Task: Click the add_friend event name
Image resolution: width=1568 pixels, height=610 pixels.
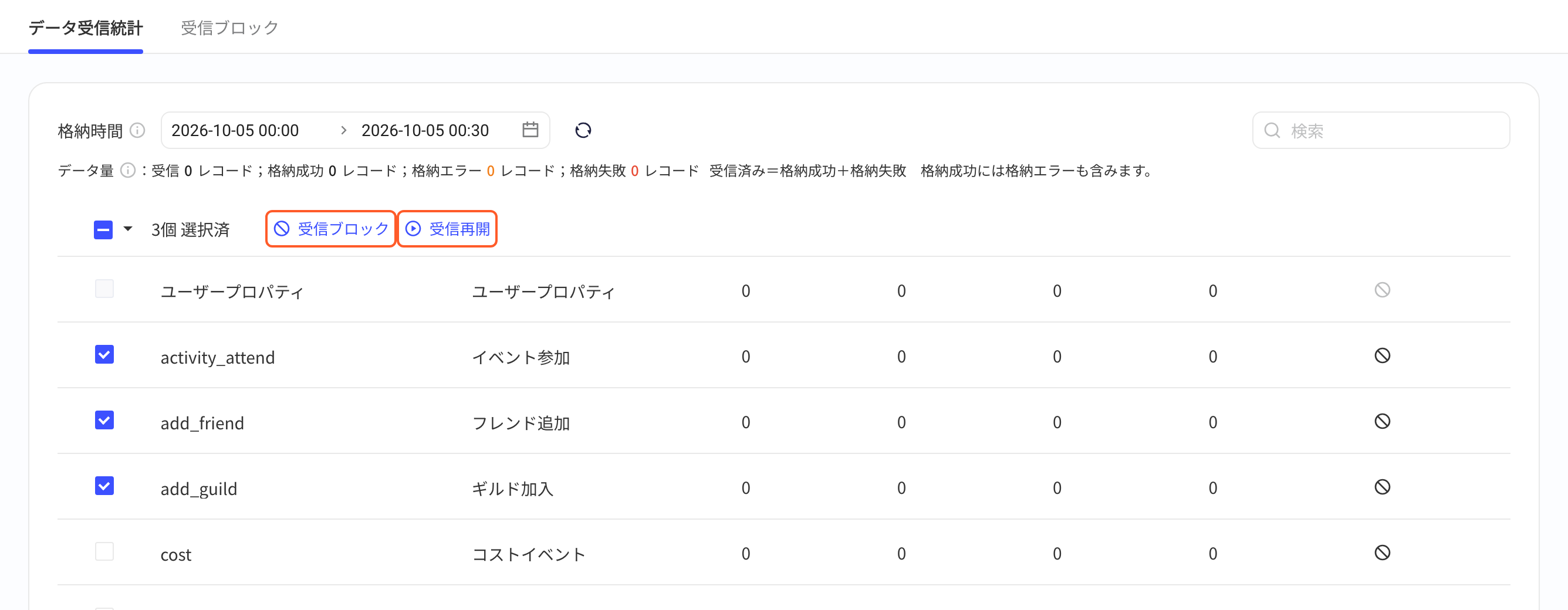Action: [202, 423]
